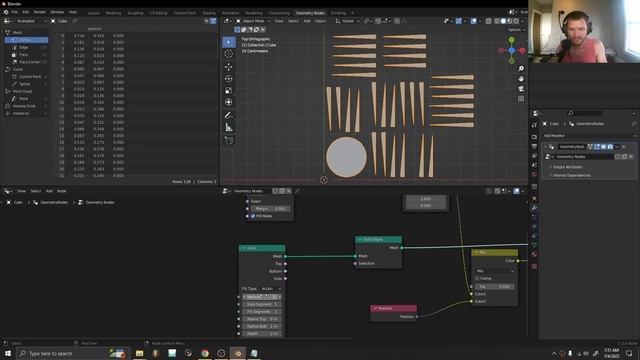The height and width of the screenshot is (360, 640).
Task: Select Vertex domain in spreadsheet sidebar
Action: [x=27, y=40]
